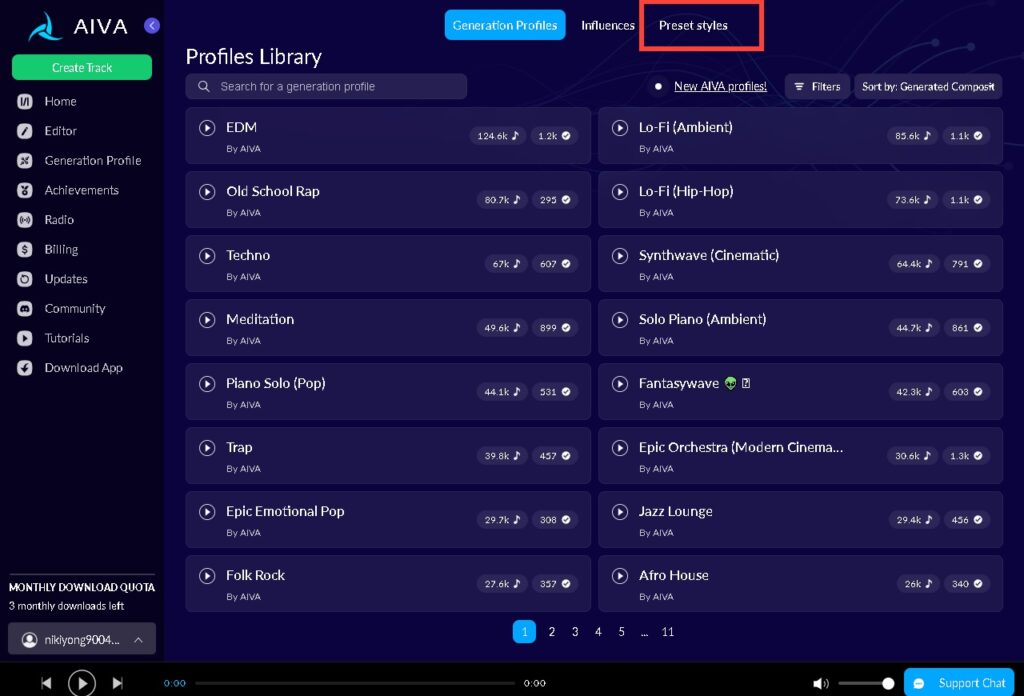Open Home from the sidebar
Viewport: 1024px width, 696px height.
pos(60,101)
